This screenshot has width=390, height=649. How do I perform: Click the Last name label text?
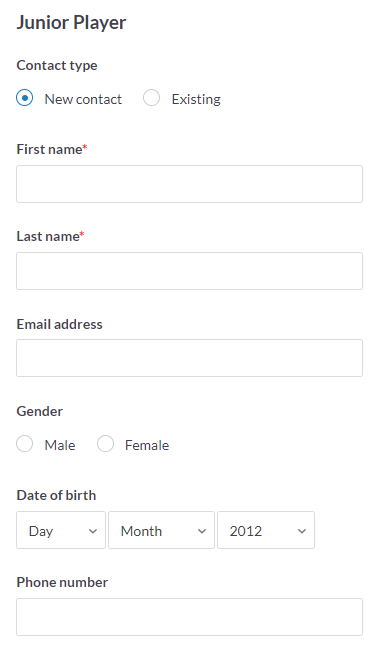click(48, 236)
